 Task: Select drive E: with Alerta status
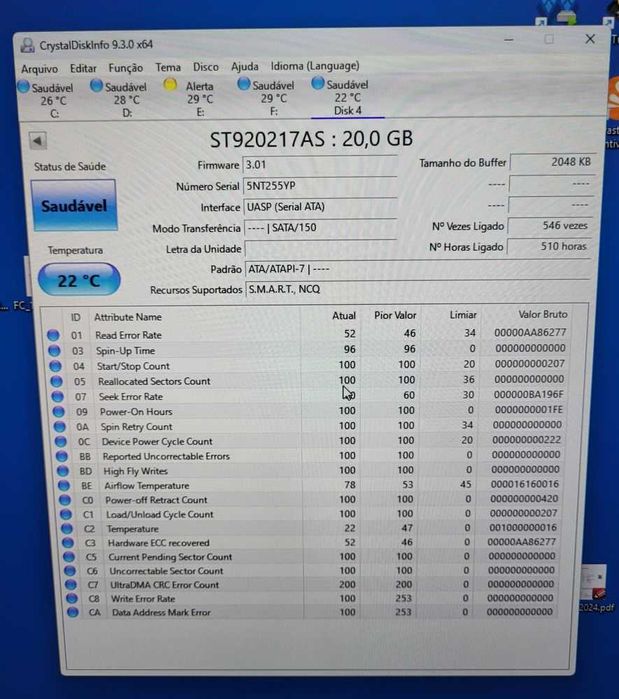pos(192,99)
